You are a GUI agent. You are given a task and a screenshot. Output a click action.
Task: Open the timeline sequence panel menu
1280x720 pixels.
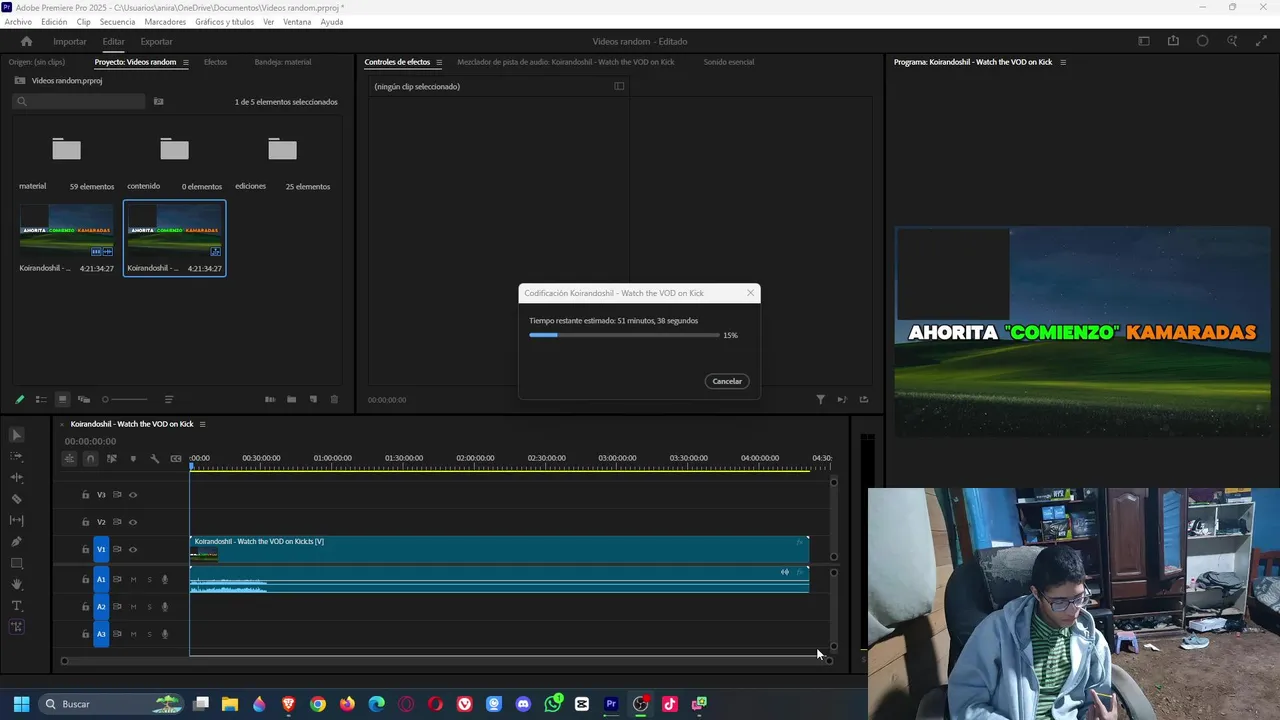(x=202, y=424)
